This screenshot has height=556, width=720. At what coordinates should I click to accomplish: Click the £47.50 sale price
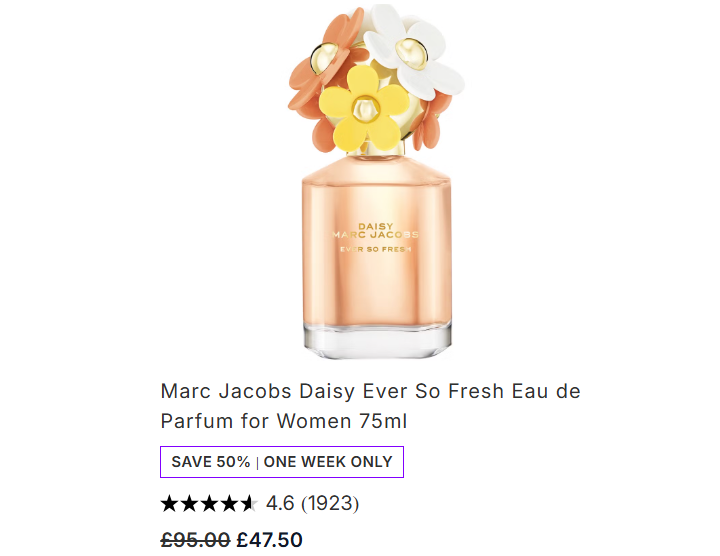click(x=270, y=540)
